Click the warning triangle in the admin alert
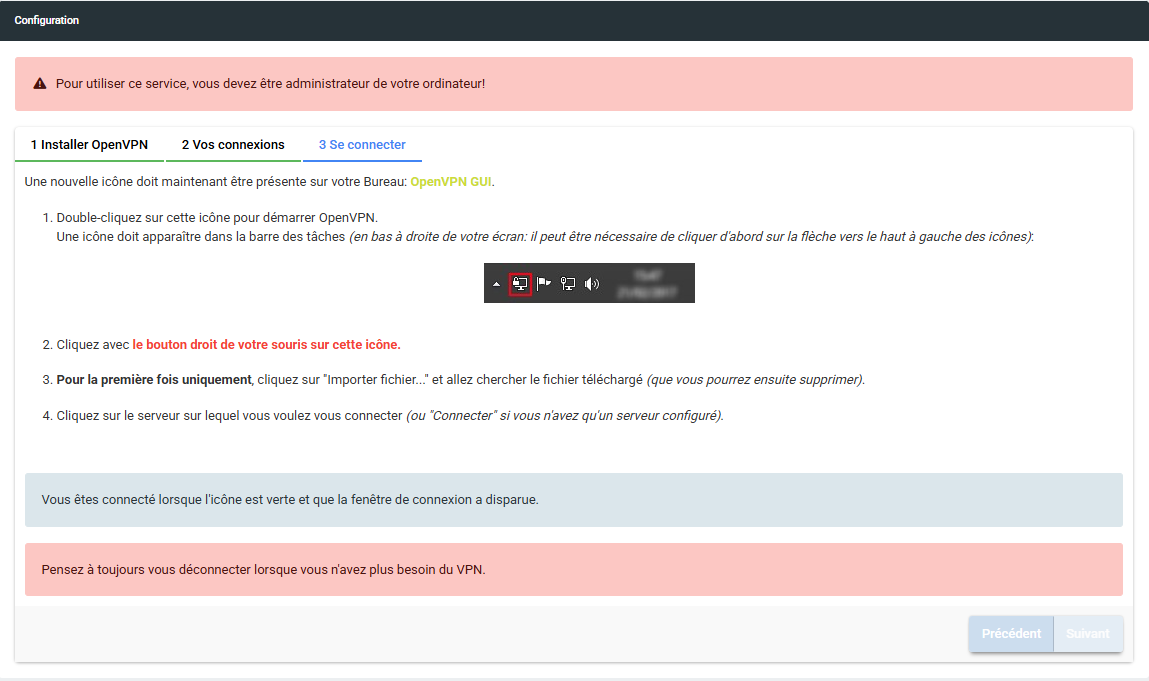This screenshot has height=681, width=1149. coord(40,84)
